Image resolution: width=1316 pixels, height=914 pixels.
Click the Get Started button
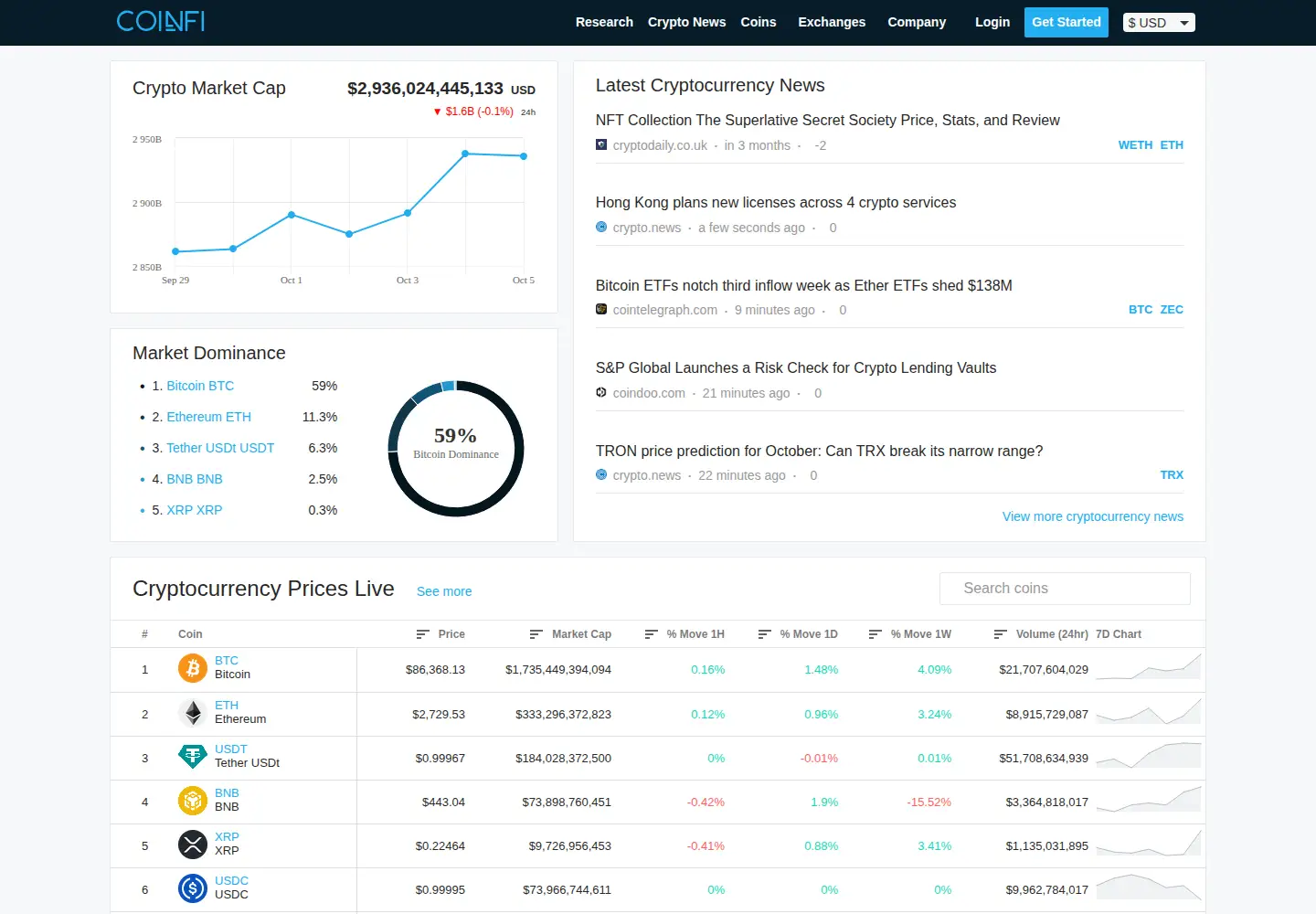pyautogui.click(x=1067, y=22)
